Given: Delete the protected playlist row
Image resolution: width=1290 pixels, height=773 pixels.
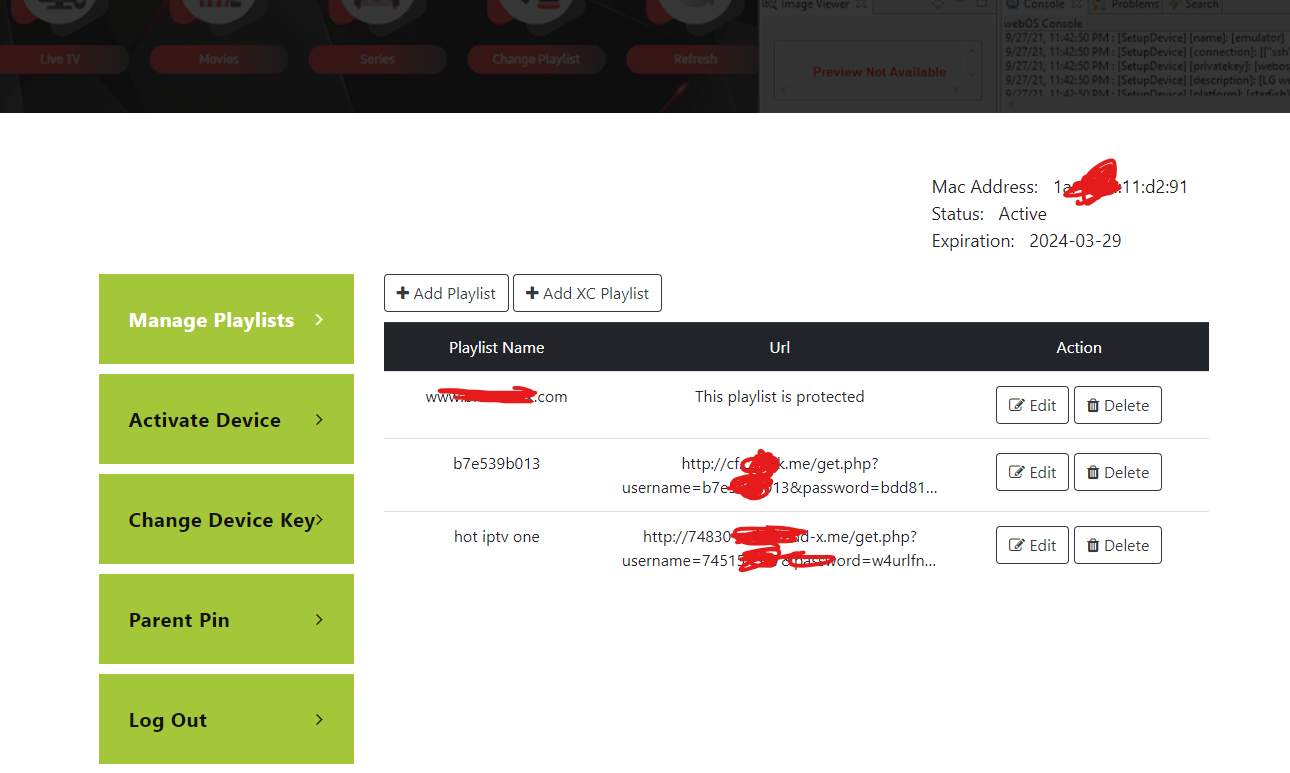Looking at the screenshot, I should click(x=1118, y=405).
